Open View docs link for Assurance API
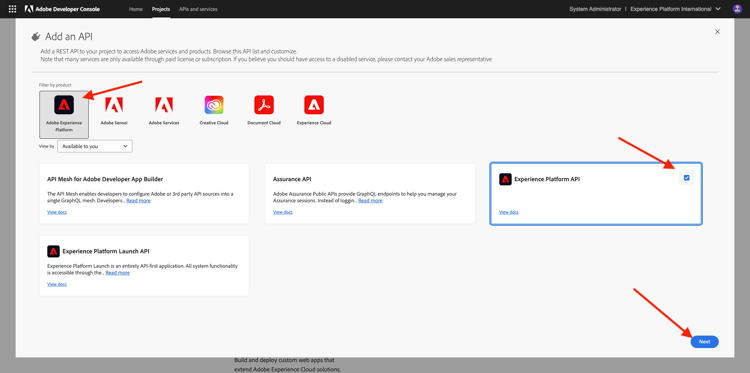 pyautogui.click(x=283, y=212)
